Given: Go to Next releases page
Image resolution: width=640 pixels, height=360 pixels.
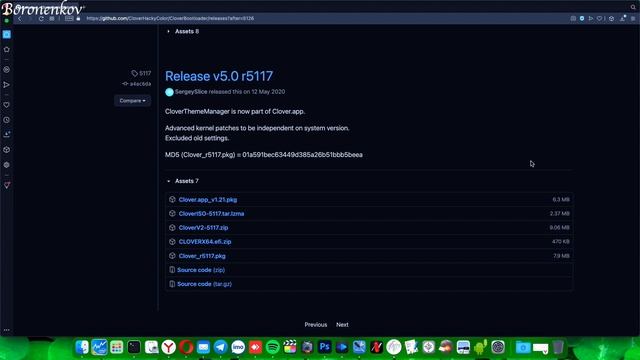Looking at the screenshot, I should click(x=342, y=325).
